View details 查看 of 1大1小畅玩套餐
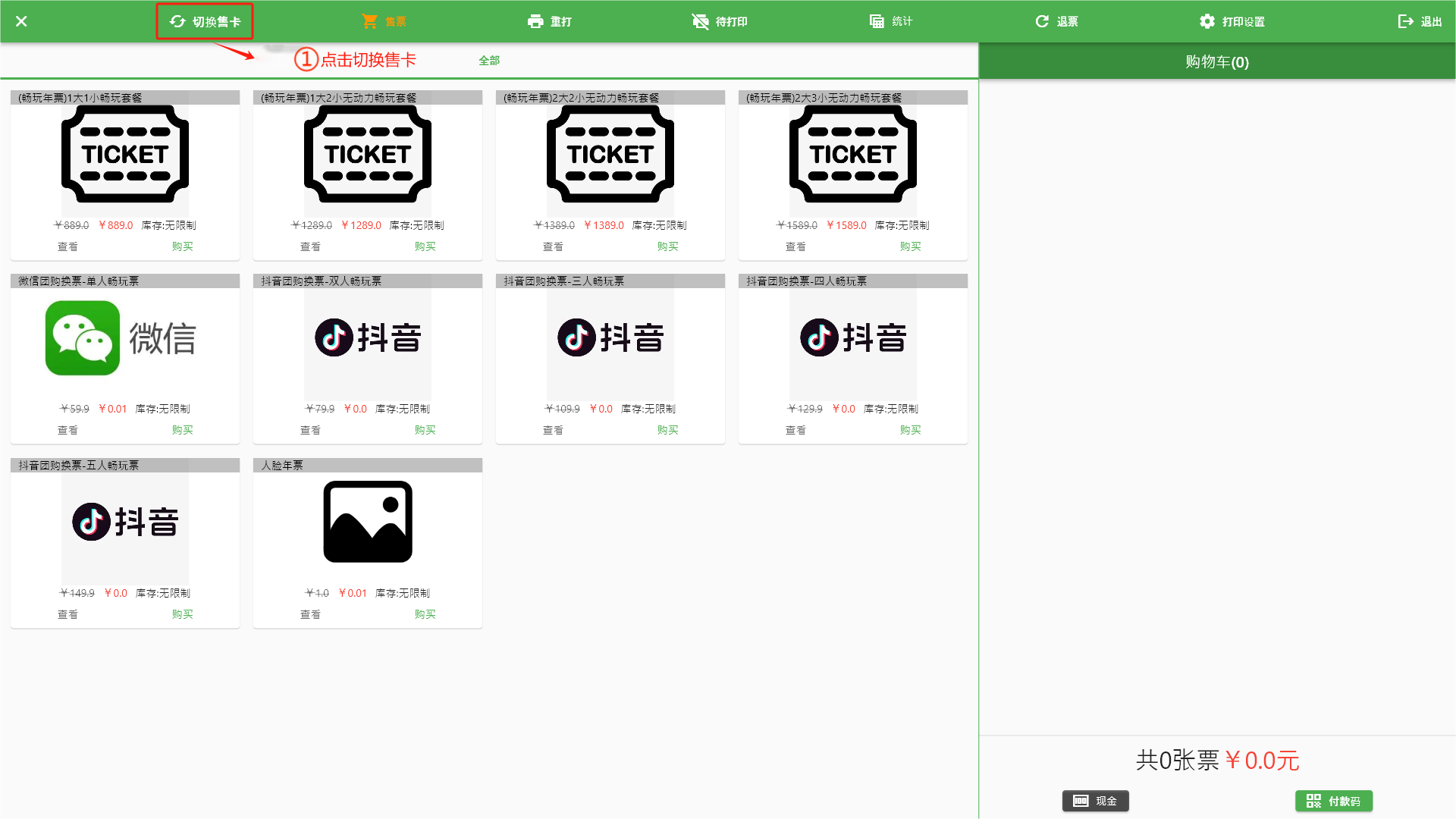This screenshot has width=1456, height=819. [x=67, y=246]
